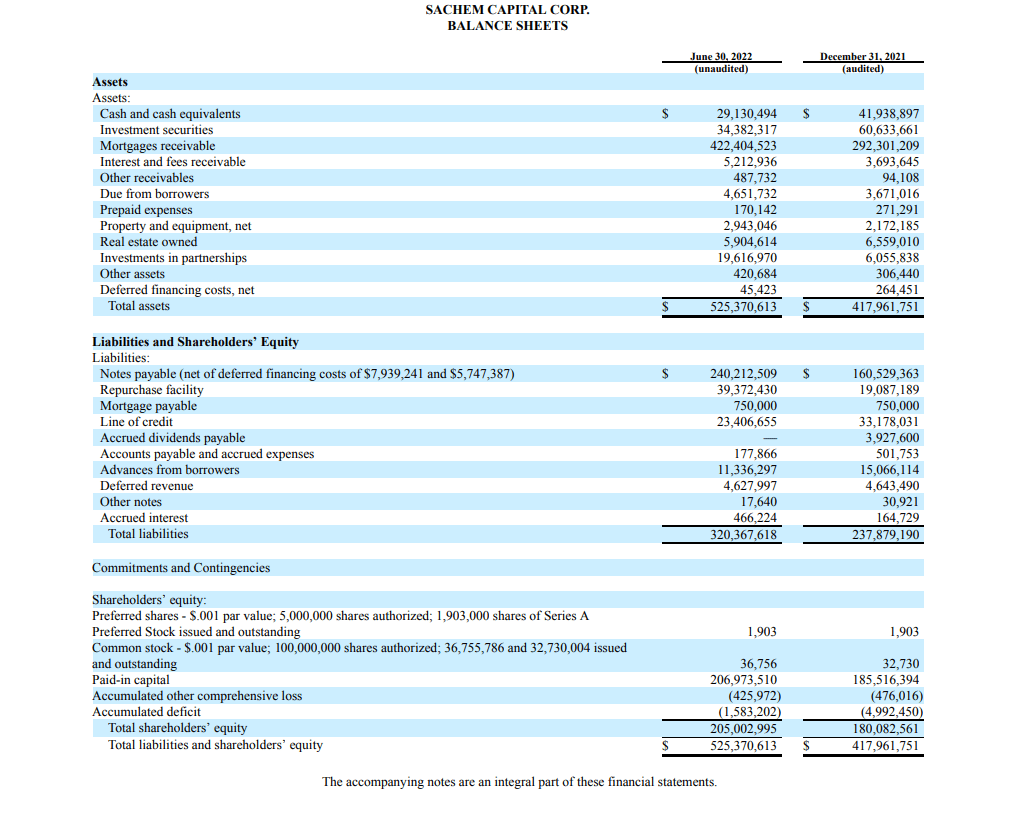Select notes payable value 240,212,509
The width and height of the screenshot is (1010, 824).
743,374
